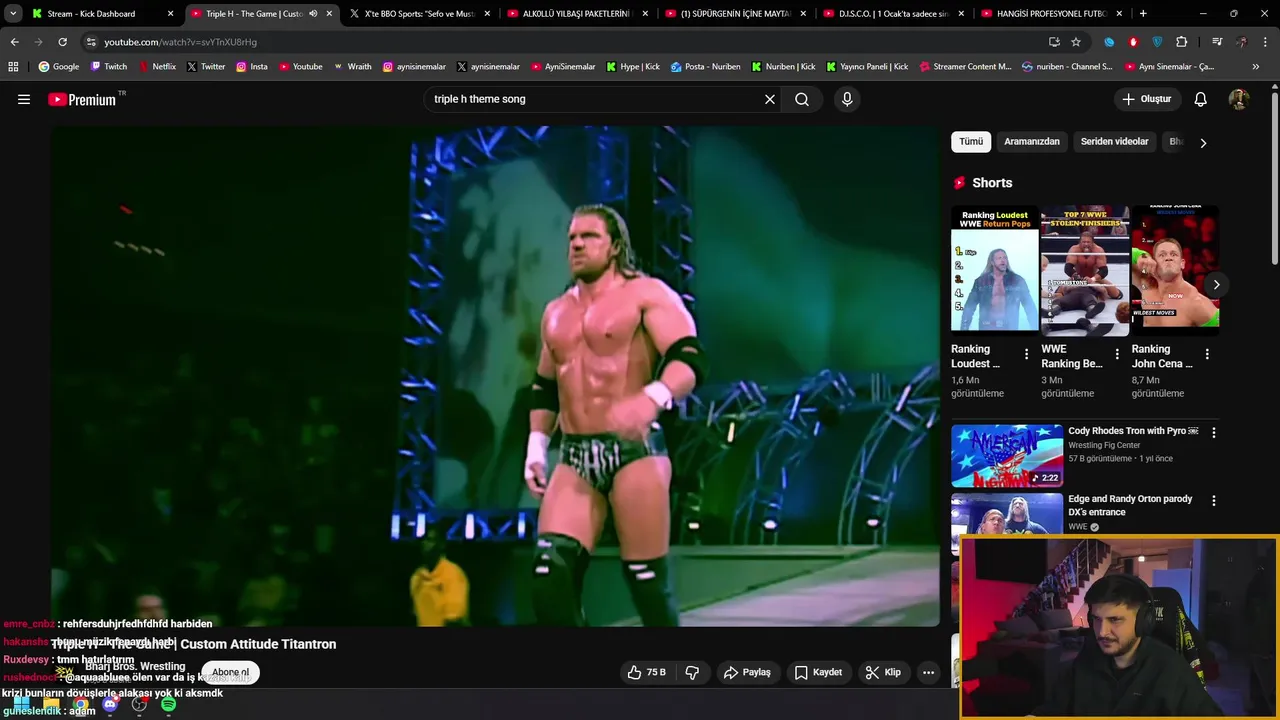This screenshot has width=1280, height=720.
Task: Open Chrome extensions puzzle menu
Action: (x=1182, y=42)
